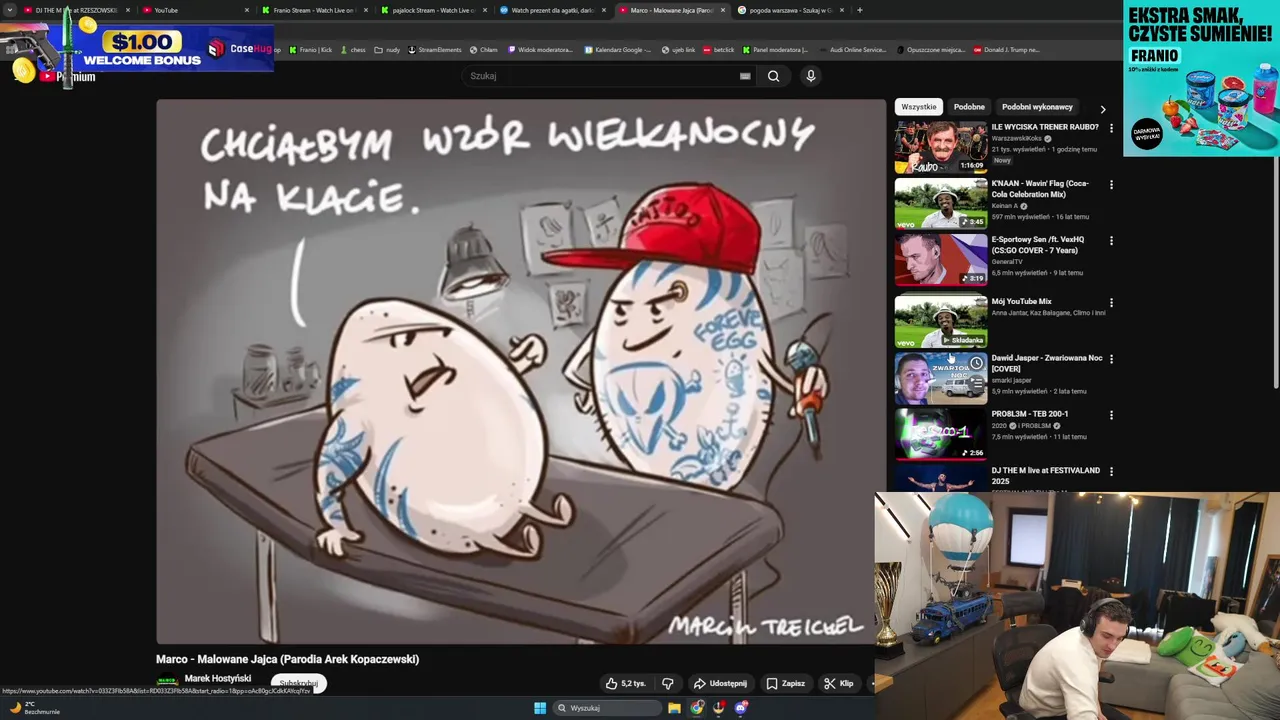Open the Panel moderatora bookmark
This screenshot has width=1280, height=720.
tap(775, 50)
